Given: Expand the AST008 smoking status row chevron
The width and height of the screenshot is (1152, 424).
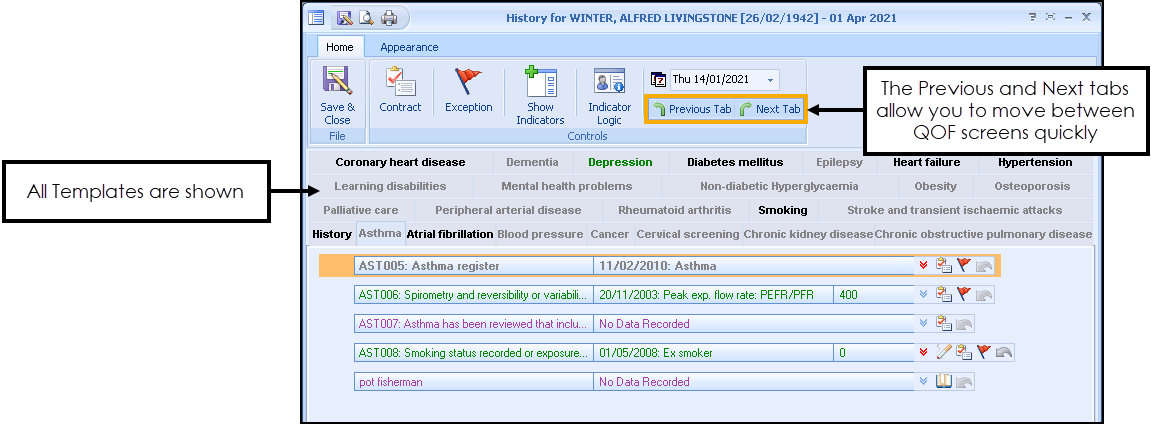Looking at the screenshot, I should point(923,352).
